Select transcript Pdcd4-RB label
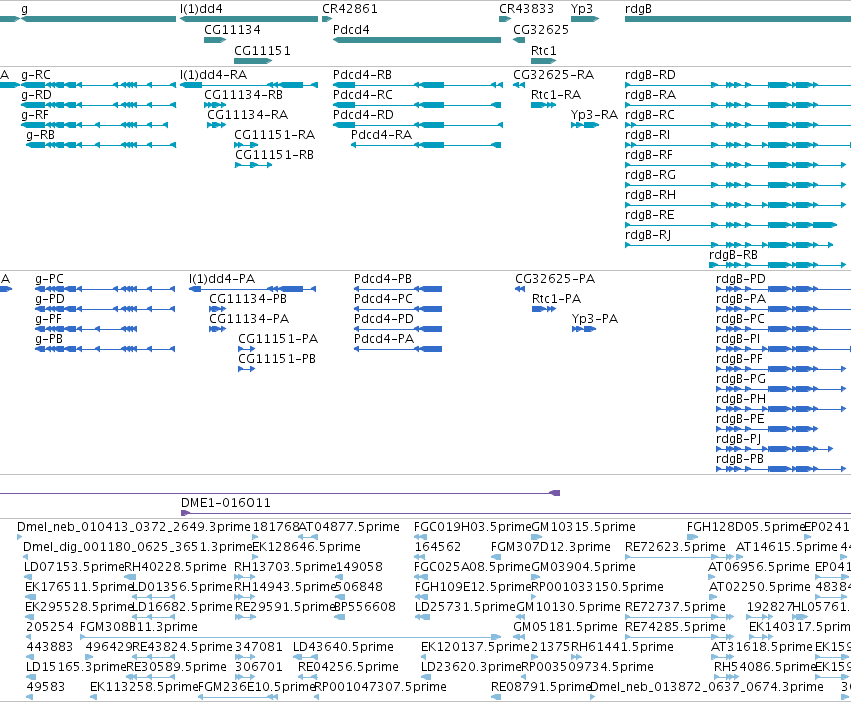 (x=362, y=74)
